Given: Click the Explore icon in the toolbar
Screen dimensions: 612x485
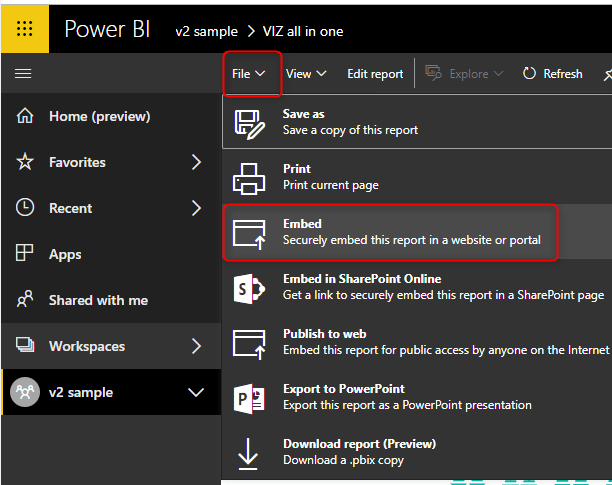Looking at the screenshot, I should [433, 73].
